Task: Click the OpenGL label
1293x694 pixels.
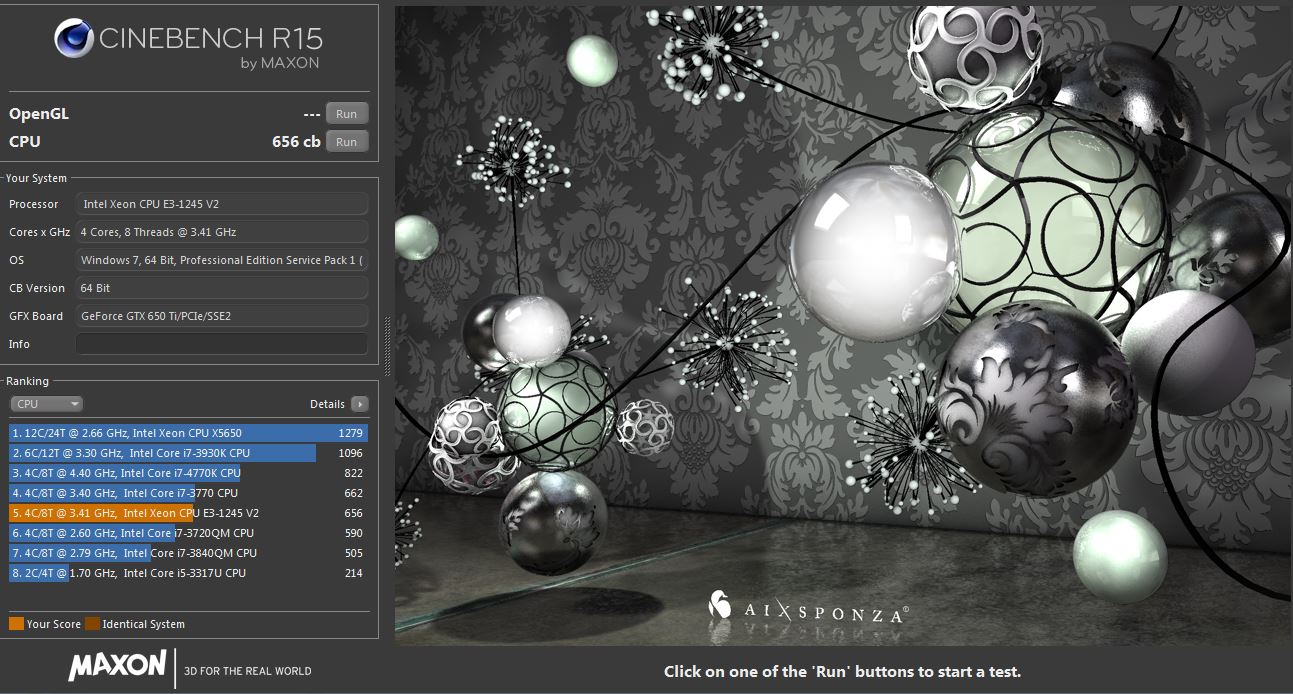Action: (39, 114)
